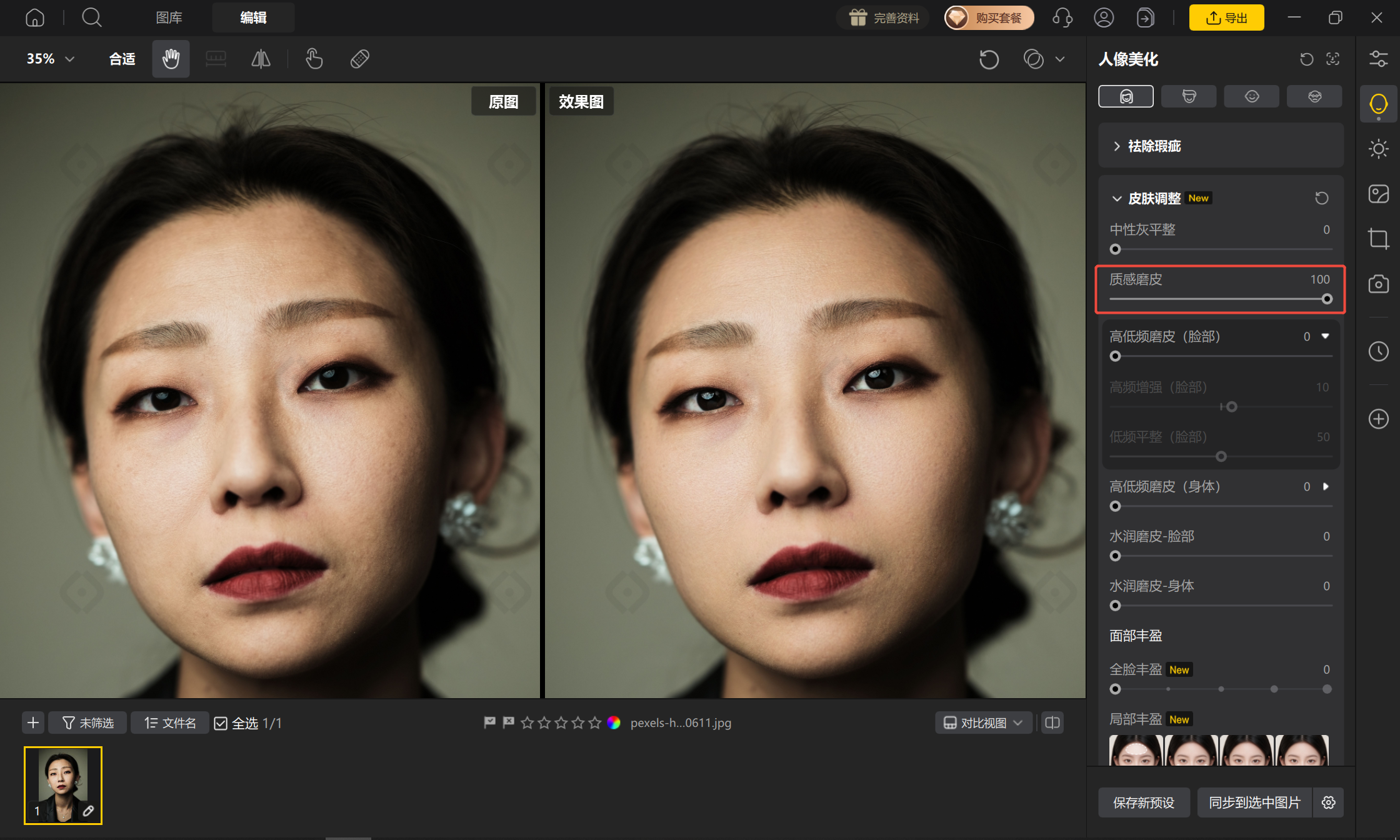Click the headset support icon
This screenshot has height=840, width=1400.
(x=1062, y=17)
